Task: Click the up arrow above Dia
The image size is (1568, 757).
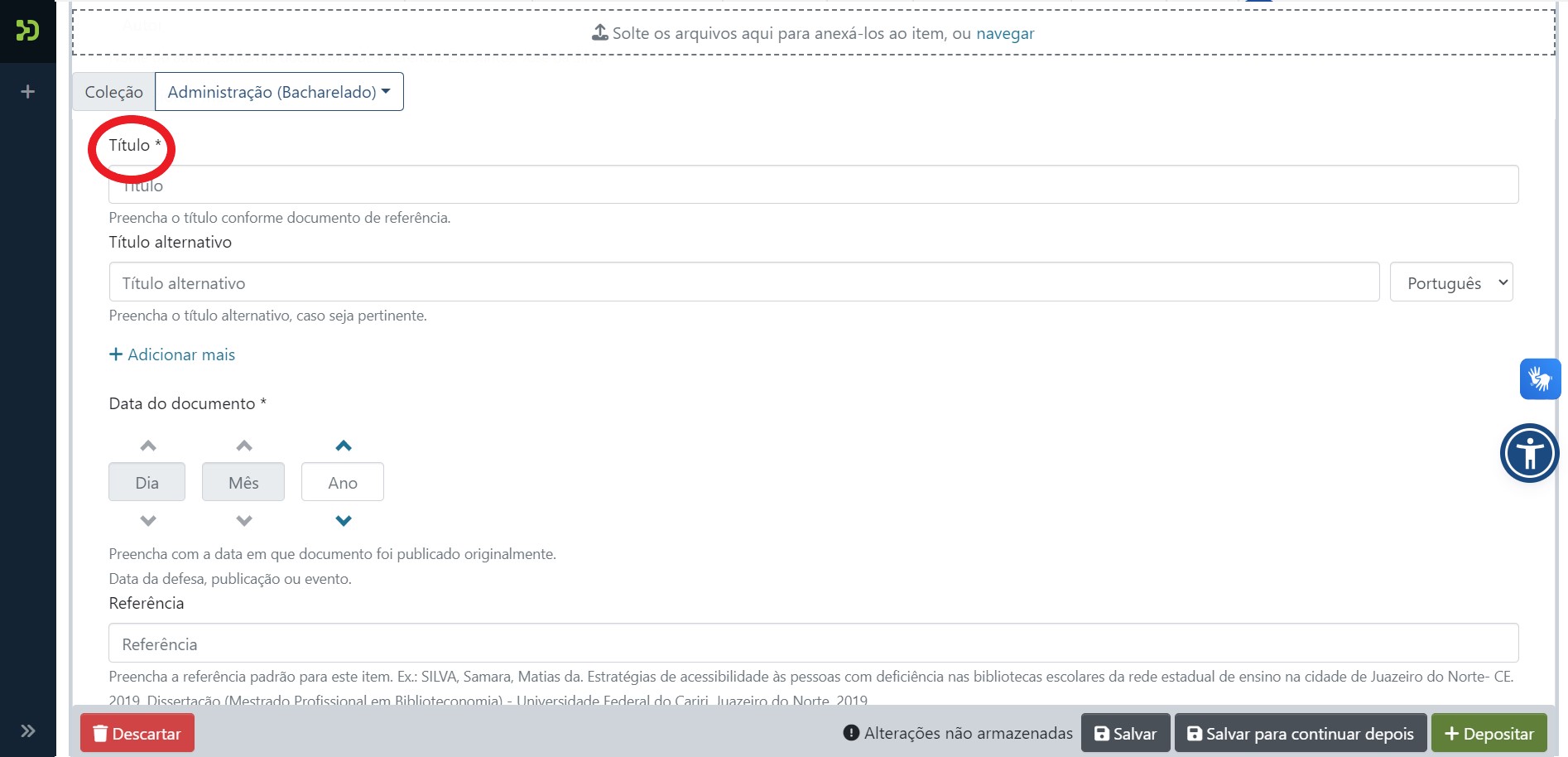Action: pyautogui.click(x=148, y=446)
